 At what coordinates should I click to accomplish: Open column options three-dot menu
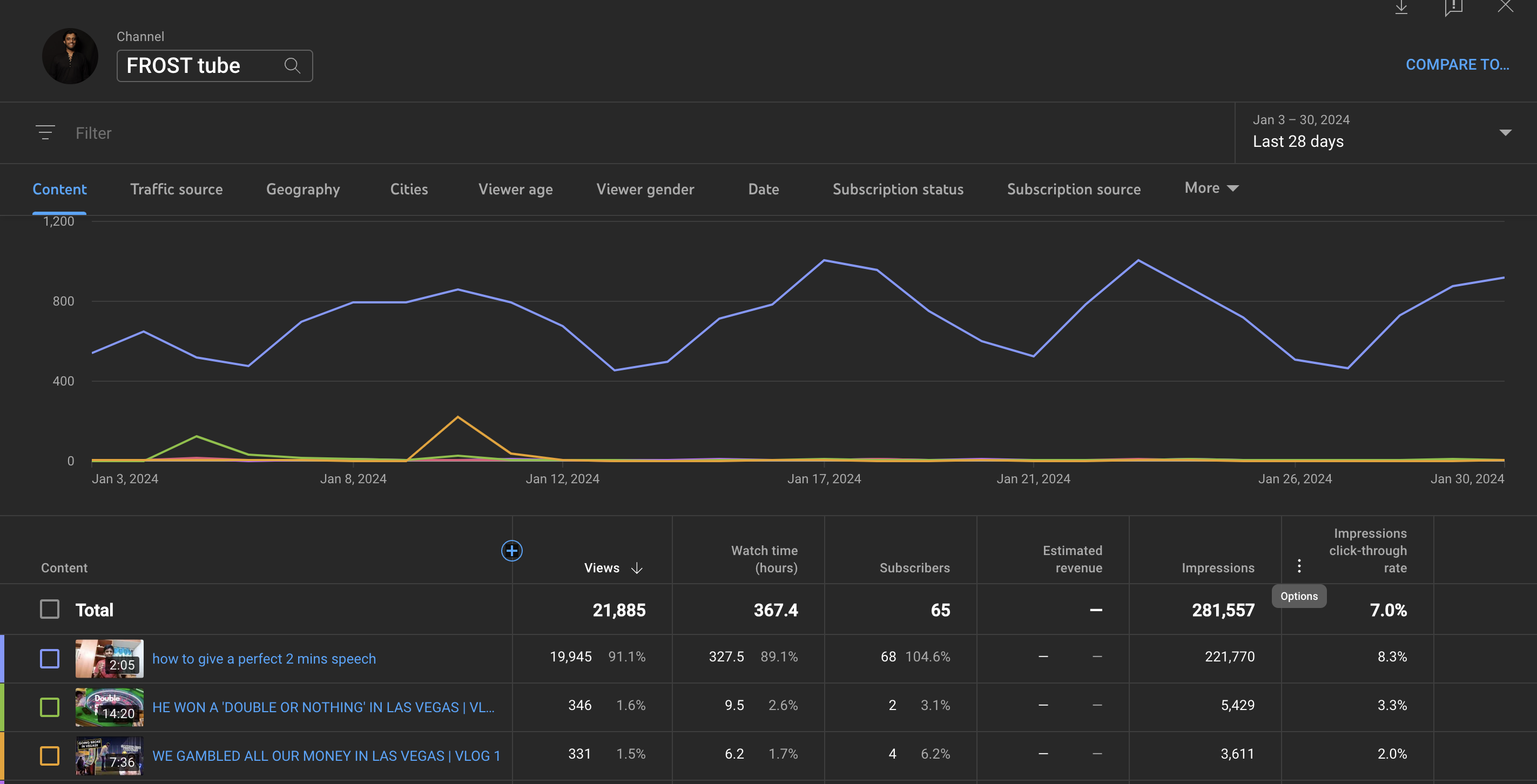click(x=1299, y=566)
